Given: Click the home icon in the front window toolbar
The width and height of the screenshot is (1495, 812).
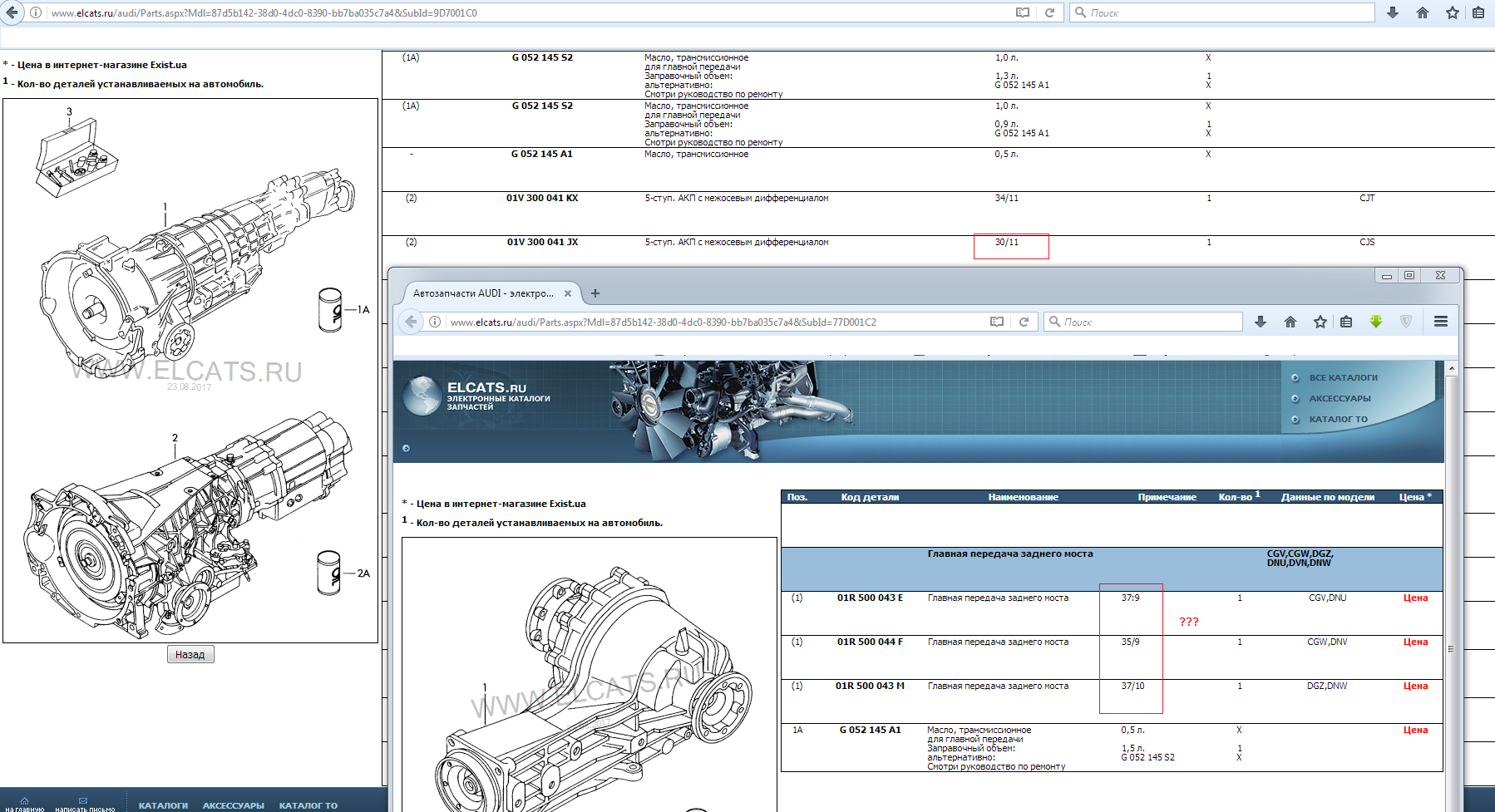Looking at the screenshot, I should click(1290, 322).
